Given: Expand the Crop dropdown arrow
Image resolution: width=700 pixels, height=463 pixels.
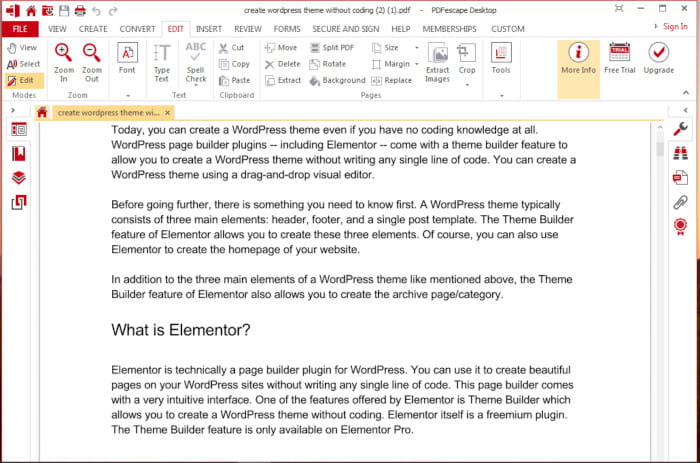Looking at the screenshot, I should (x=467, y=85).
